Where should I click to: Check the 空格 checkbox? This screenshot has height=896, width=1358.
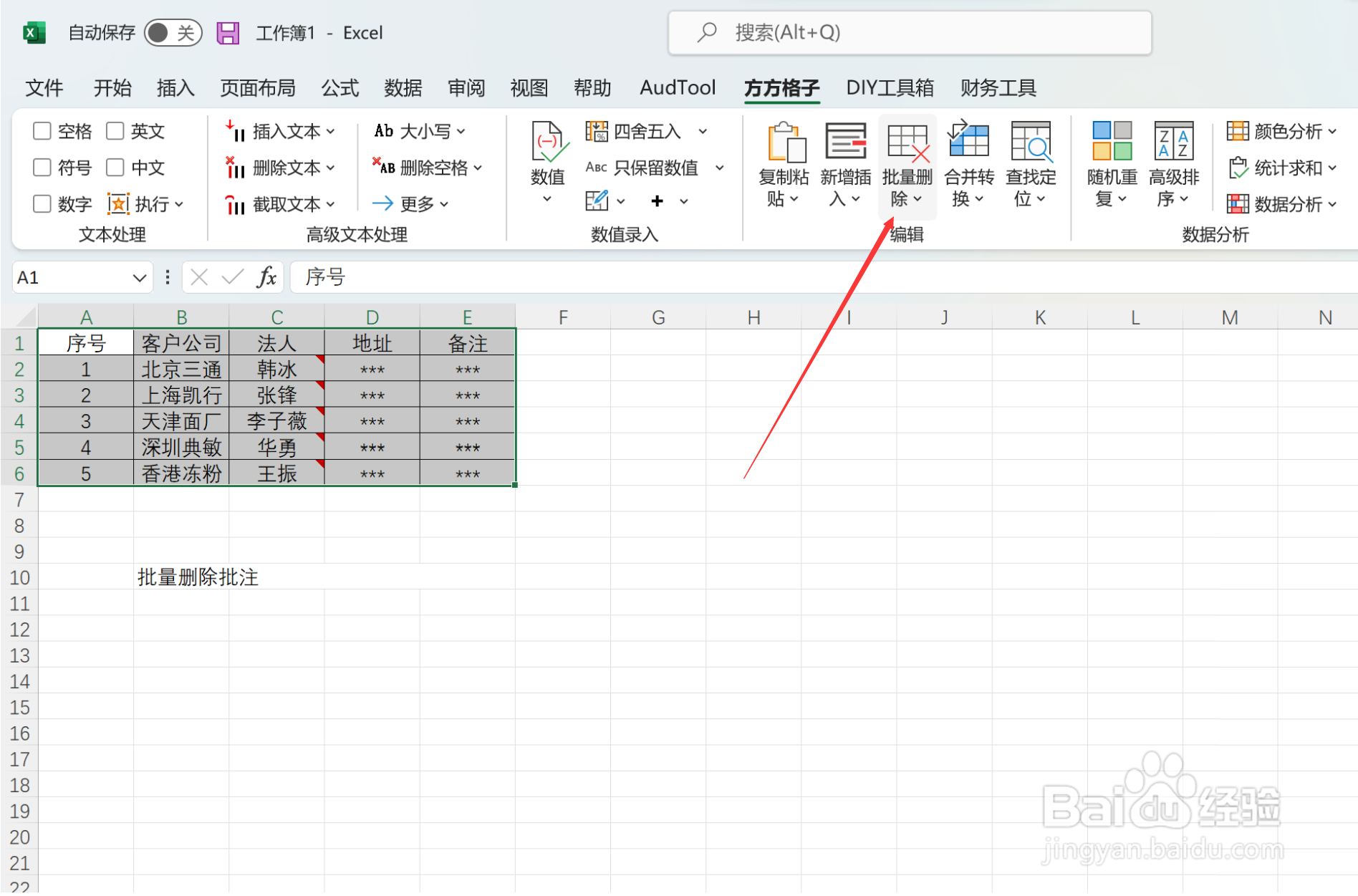[x=42, y=131]
